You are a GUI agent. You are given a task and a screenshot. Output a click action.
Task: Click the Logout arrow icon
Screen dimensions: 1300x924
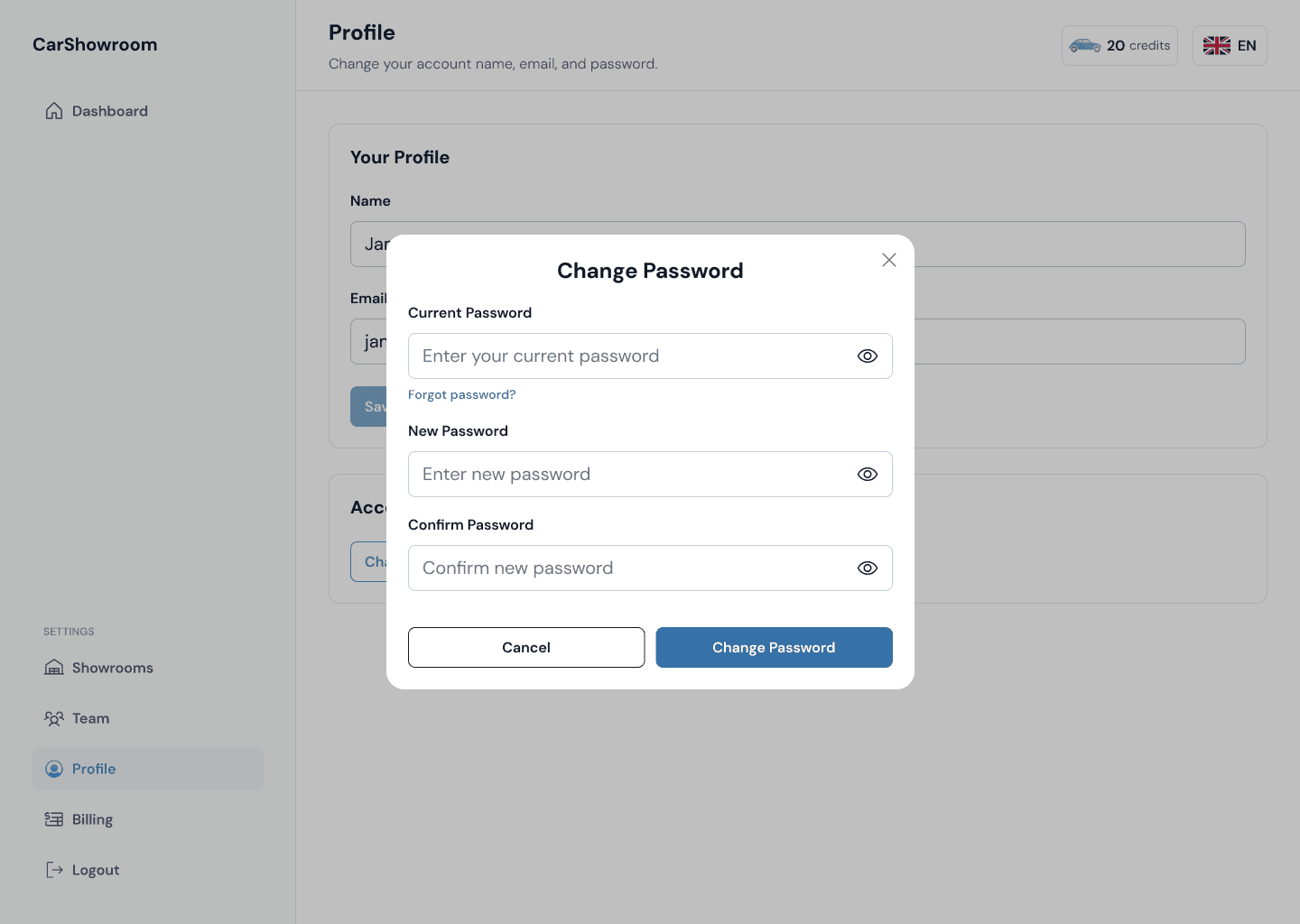pyautogui.click(x=54, y=870)
